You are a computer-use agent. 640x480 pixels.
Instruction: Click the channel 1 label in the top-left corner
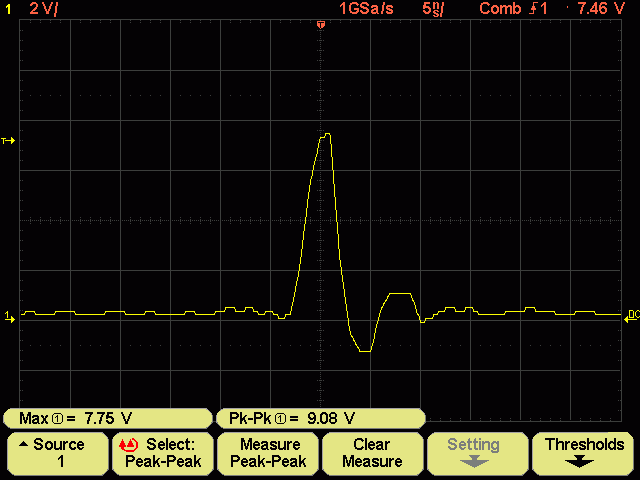click(8, 9)
